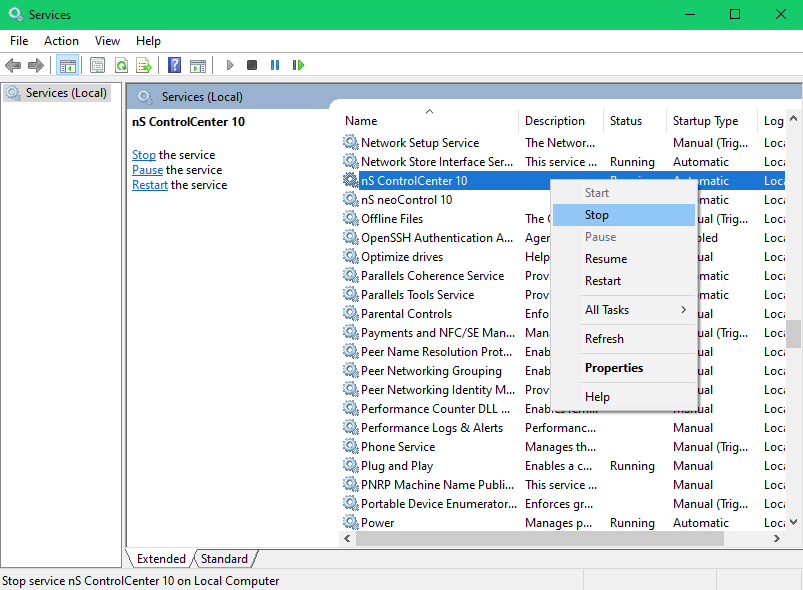
Task: Choose Stop in the context menu
Action: (x=624, y=215)
